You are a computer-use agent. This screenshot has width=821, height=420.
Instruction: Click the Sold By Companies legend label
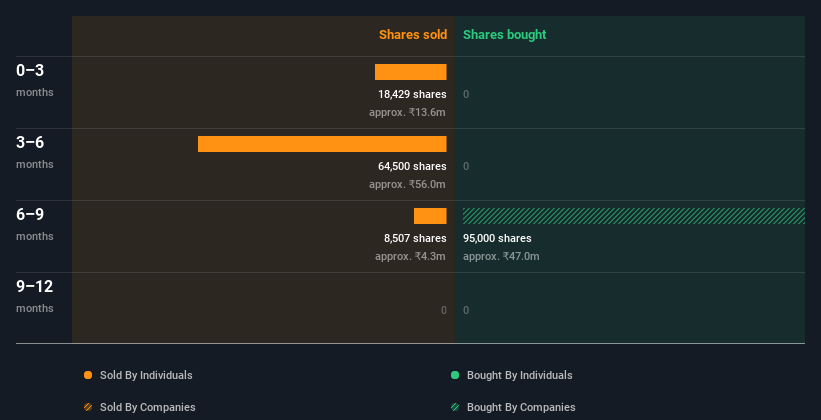coord(148,407)
